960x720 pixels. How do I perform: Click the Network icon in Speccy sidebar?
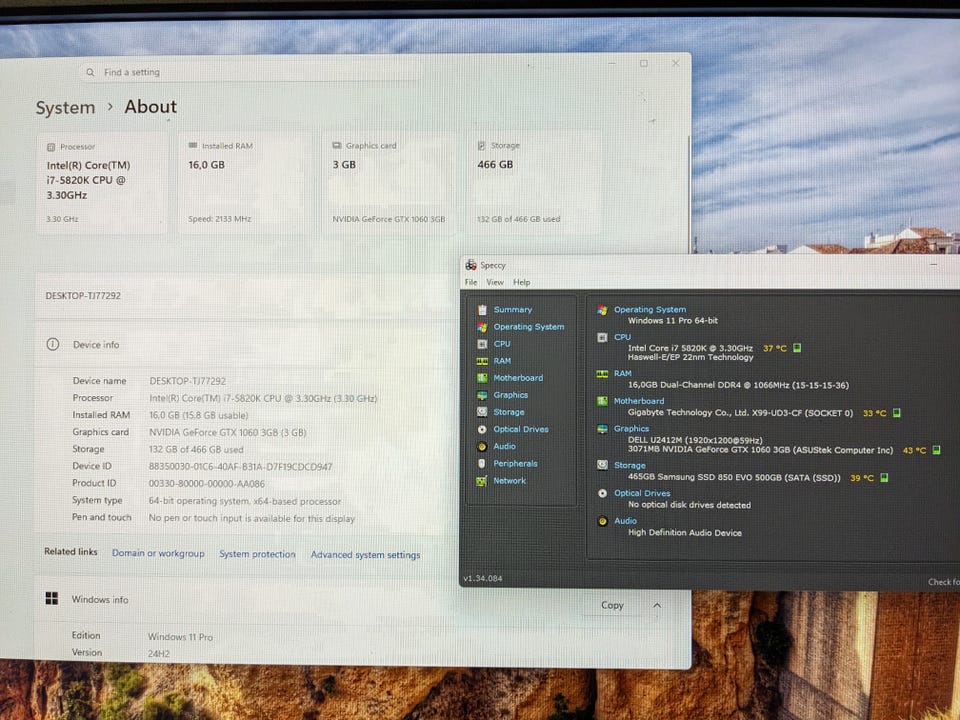[x=482, y=481]
